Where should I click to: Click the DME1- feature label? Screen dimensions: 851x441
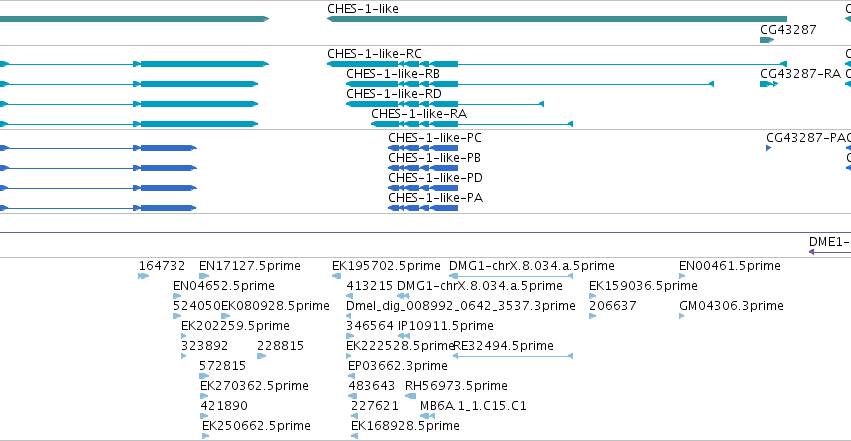(829, 242)
